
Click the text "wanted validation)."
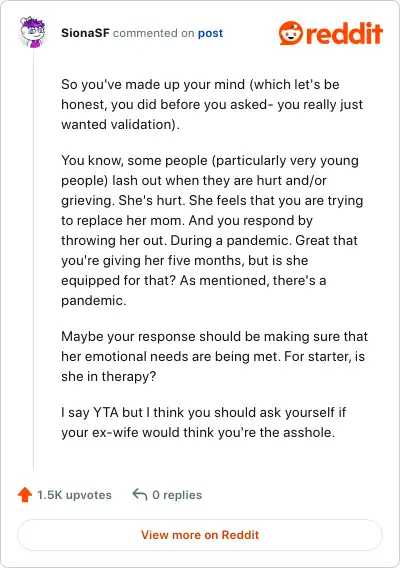pos(120,124)
